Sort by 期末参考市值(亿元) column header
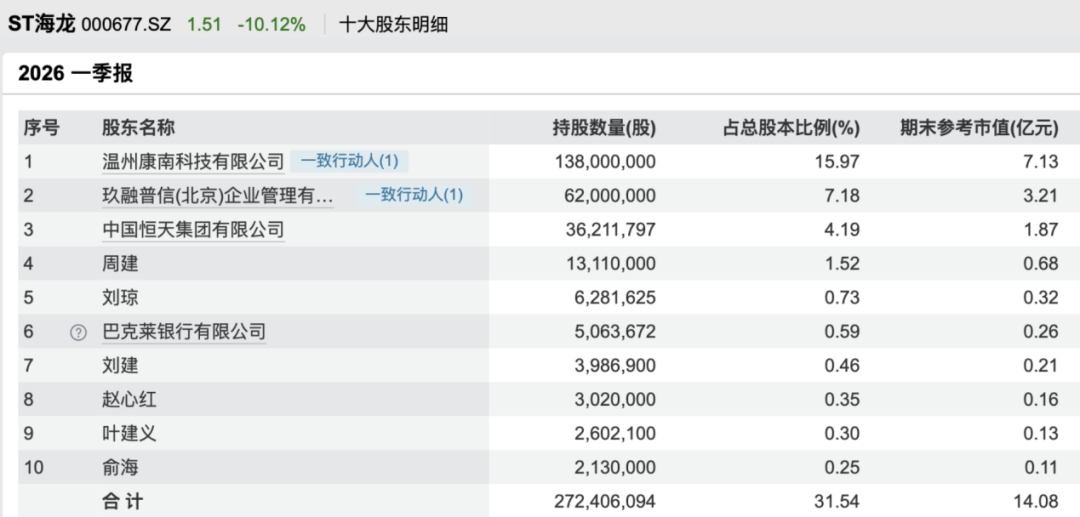The image size is (1080, 517). click(x=979, y=128)
